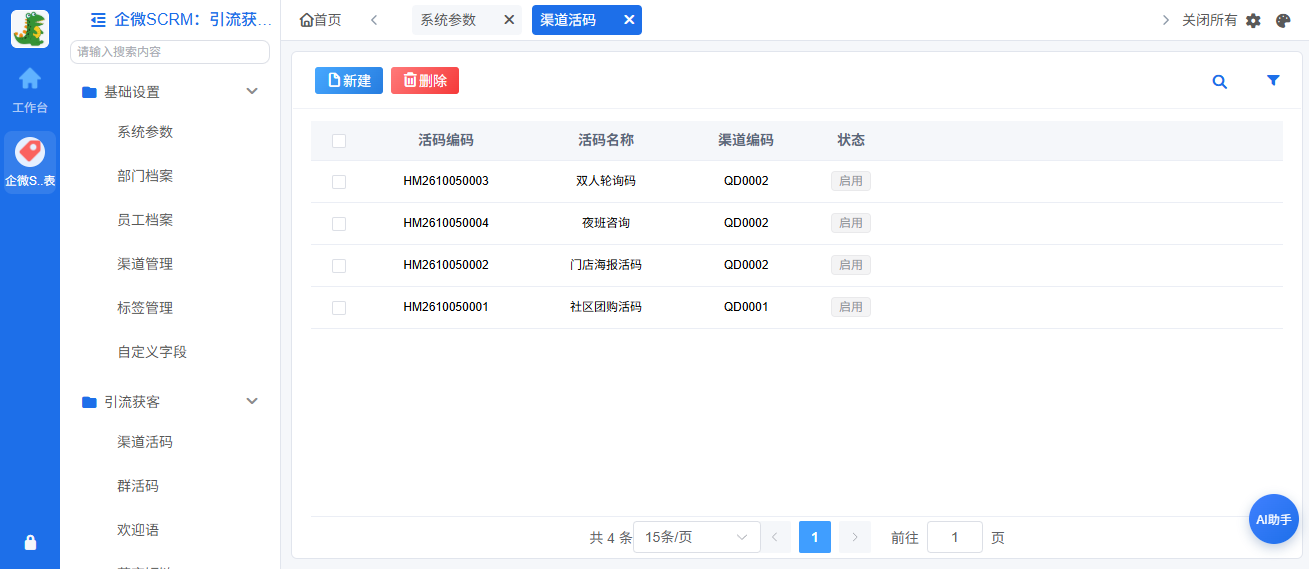Click the 状态 column header
The width and height of the screenshot is (1309, 569).
851,140
